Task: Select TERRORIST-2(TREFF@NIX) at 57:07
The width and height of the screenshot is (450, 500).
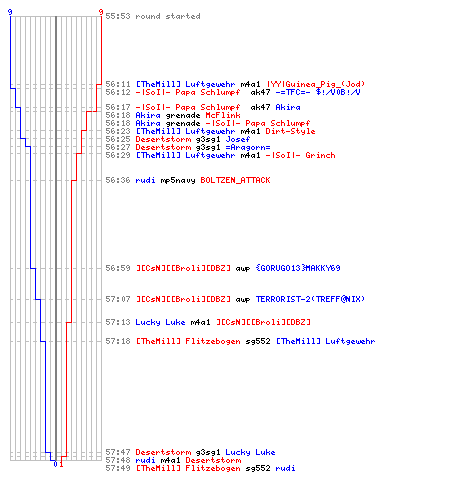Action: pyautogui.click(x=310, y=299)
